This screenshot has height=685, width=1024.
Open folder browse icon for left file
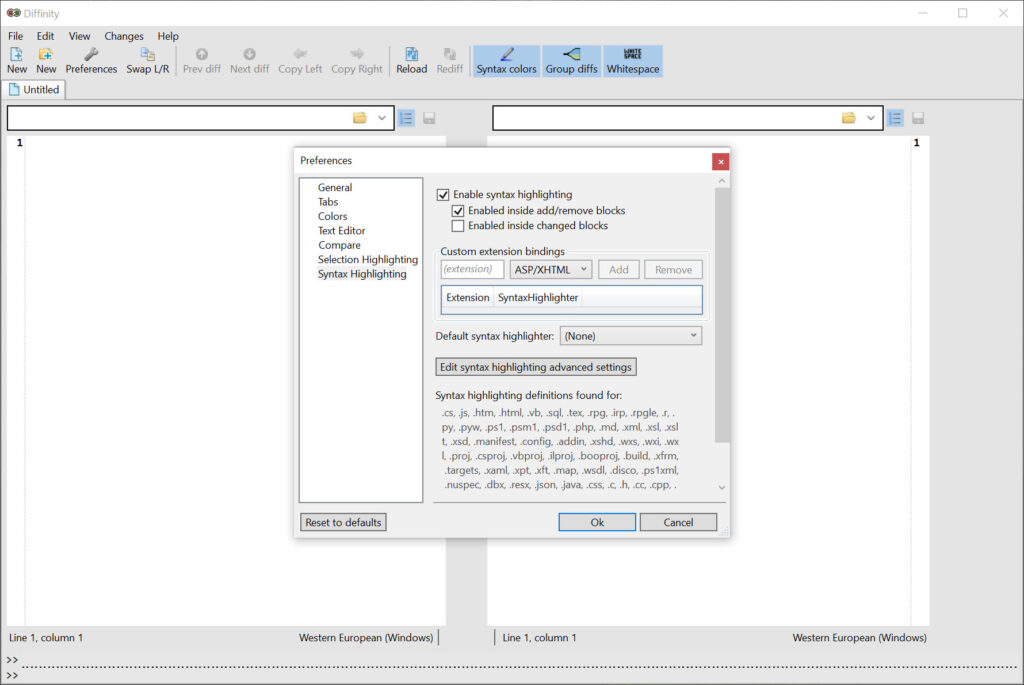pyautogui.click(x=360, y=118)
